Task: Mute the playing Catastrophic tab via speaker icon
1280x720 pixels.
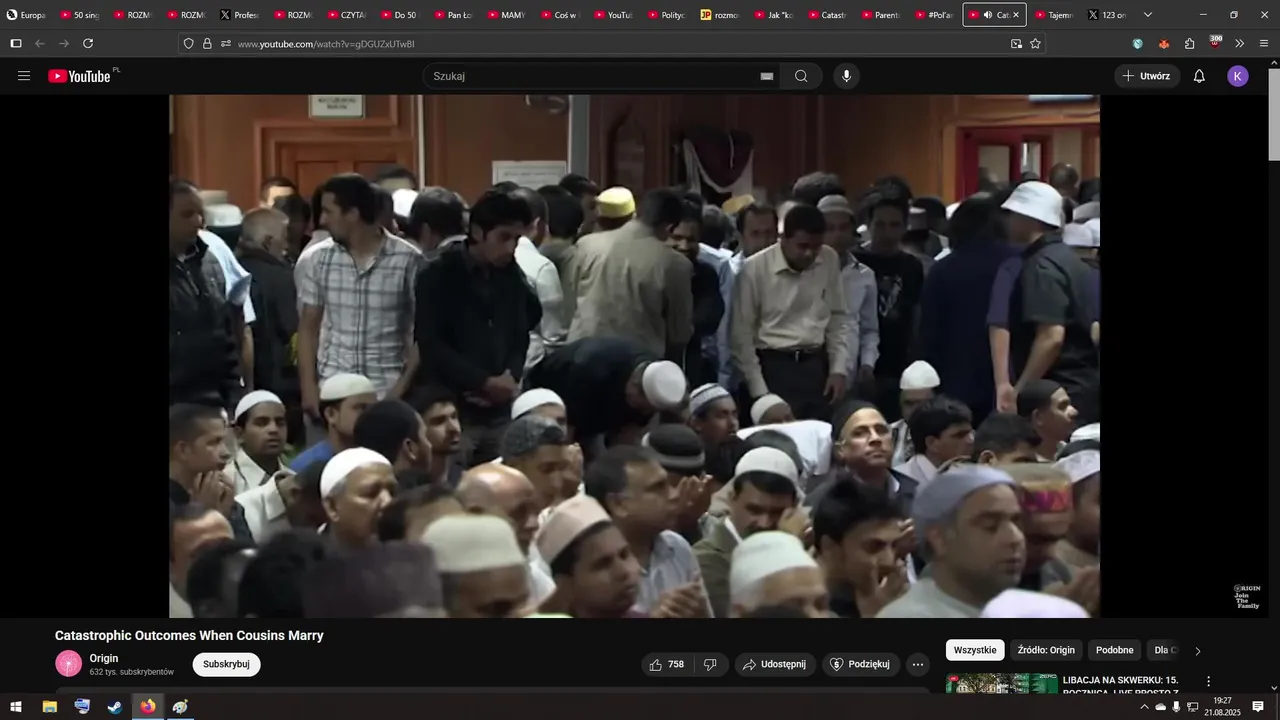Action: (988, 15)
